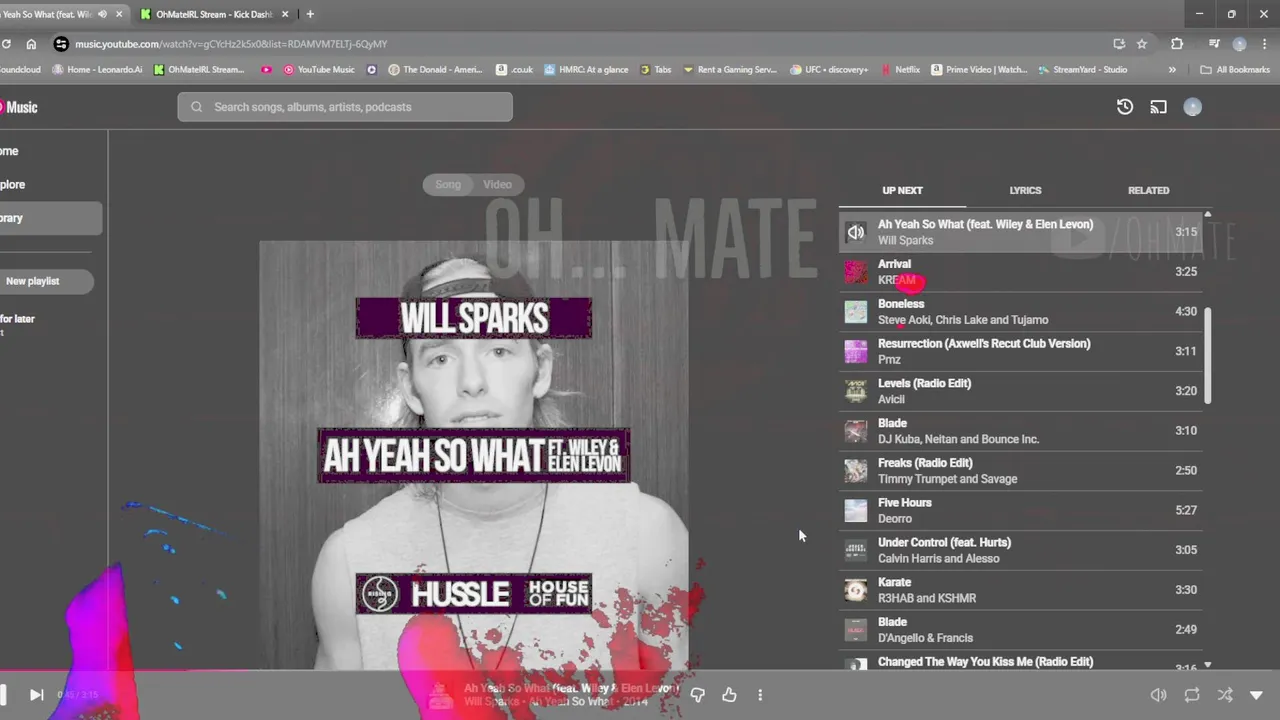The image size is (1280, 720).
Task: Open the Deorro artist link
Action: 895,518
